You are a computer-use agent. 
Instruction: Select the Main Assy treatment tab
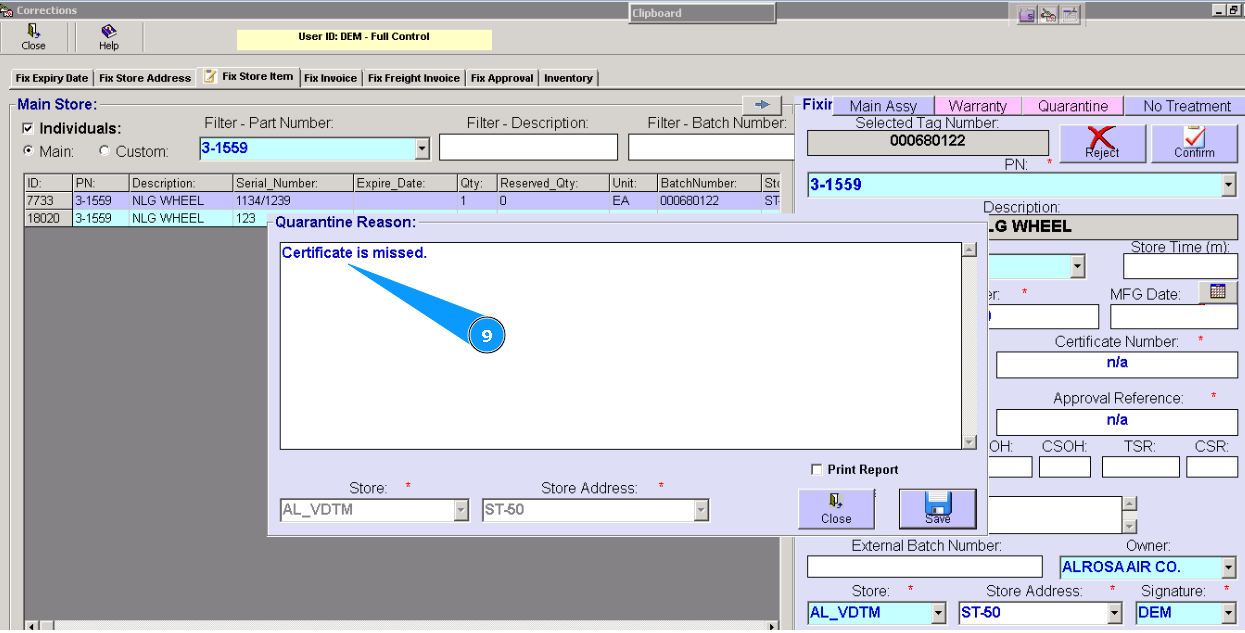coord(883,106)
